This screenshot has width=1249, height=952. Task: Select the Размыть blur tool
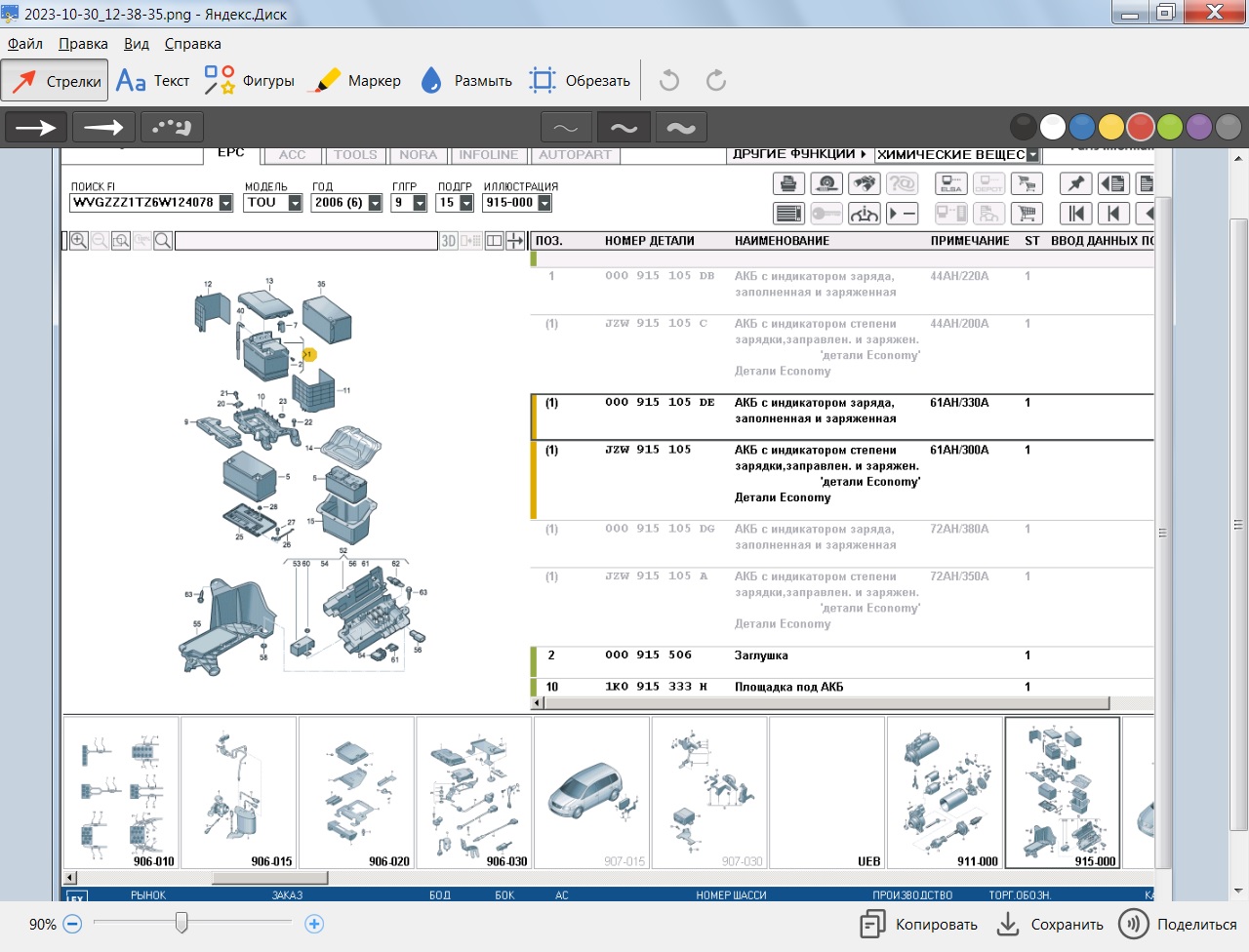click(x=466, y=81)
